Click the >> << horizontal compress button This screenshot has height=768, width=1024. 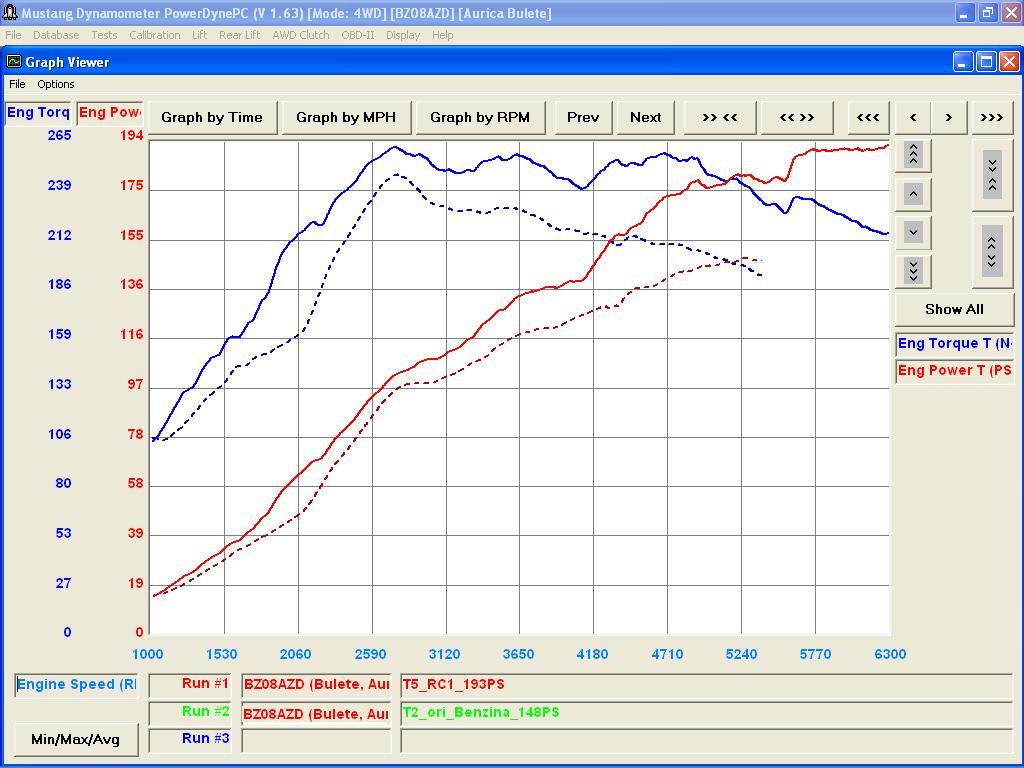coord(720,118)
